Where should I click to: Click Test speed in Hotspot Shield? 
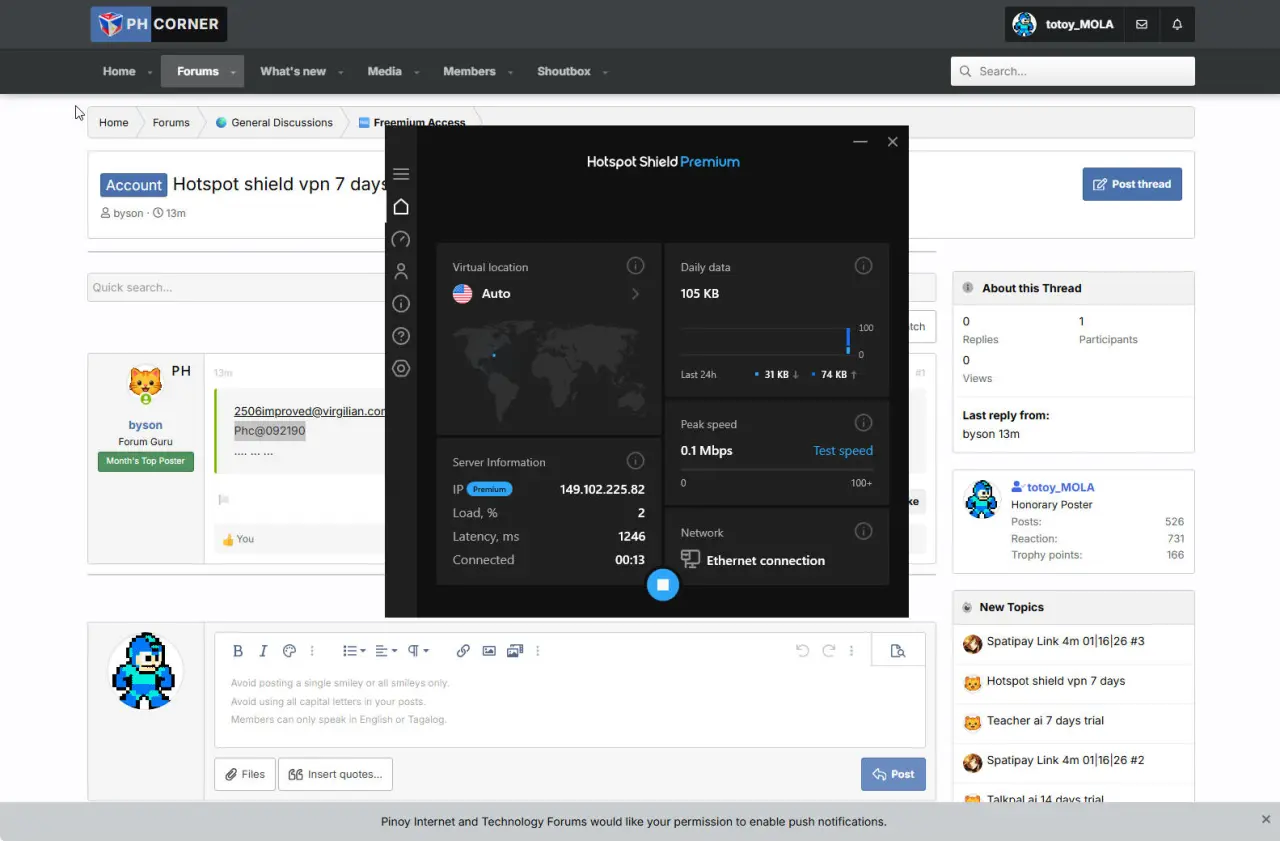(x=843, y=451)
